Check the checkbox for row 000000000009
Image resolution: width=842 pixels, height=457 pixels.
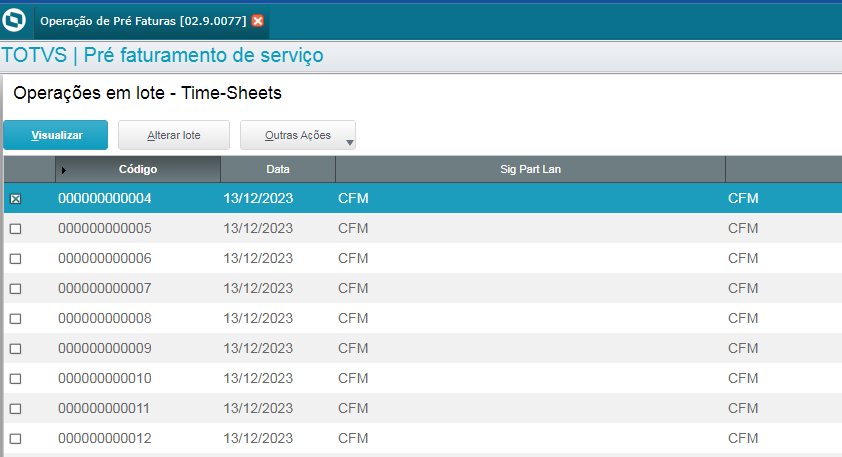tap(16, 349)
